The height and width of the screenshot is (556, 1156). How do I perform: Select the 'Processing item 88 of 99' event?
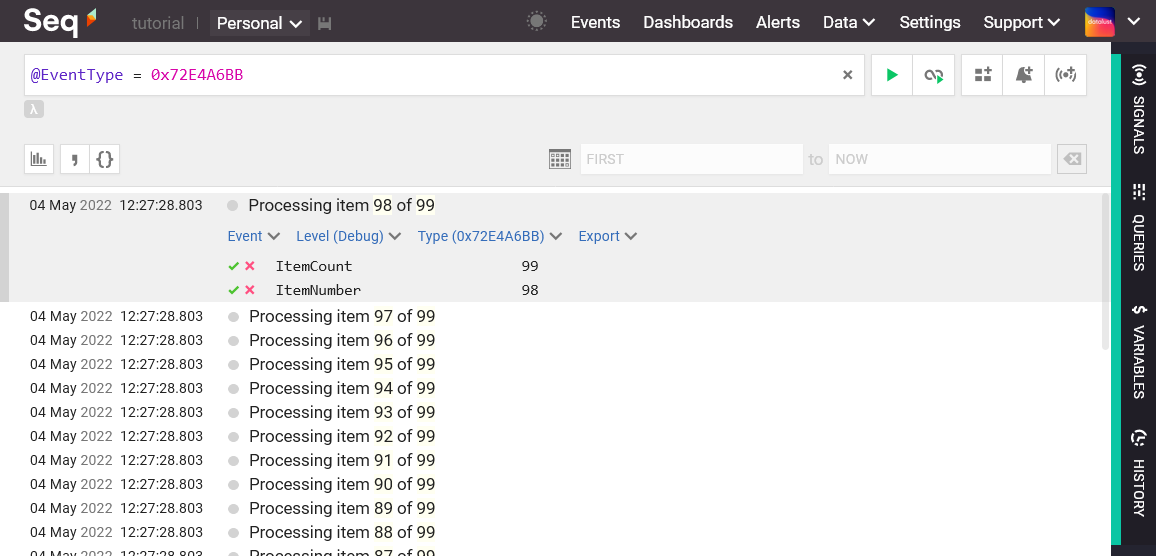click(342, 532)
